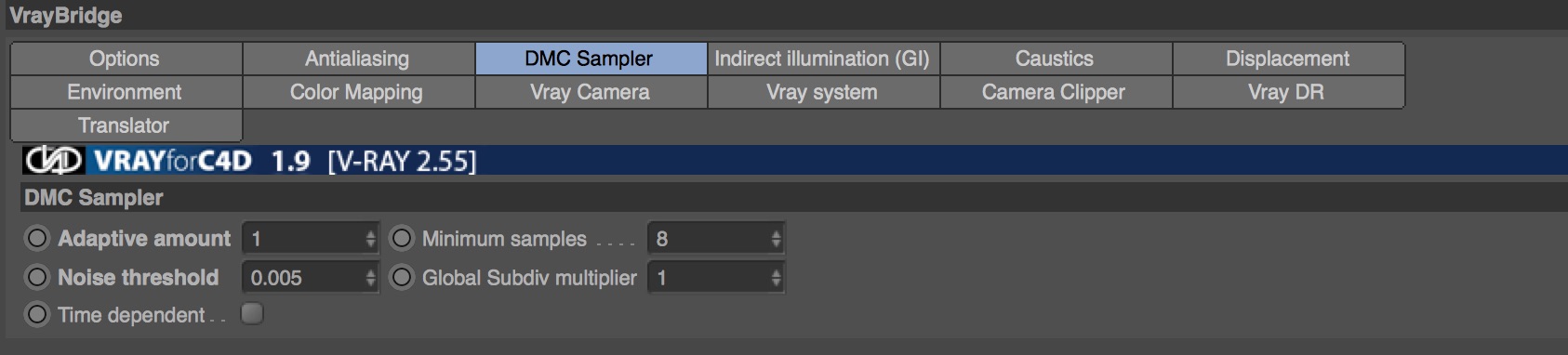
Task: Open the Indirect illumination (GI) tab
Action: [823, 59]
